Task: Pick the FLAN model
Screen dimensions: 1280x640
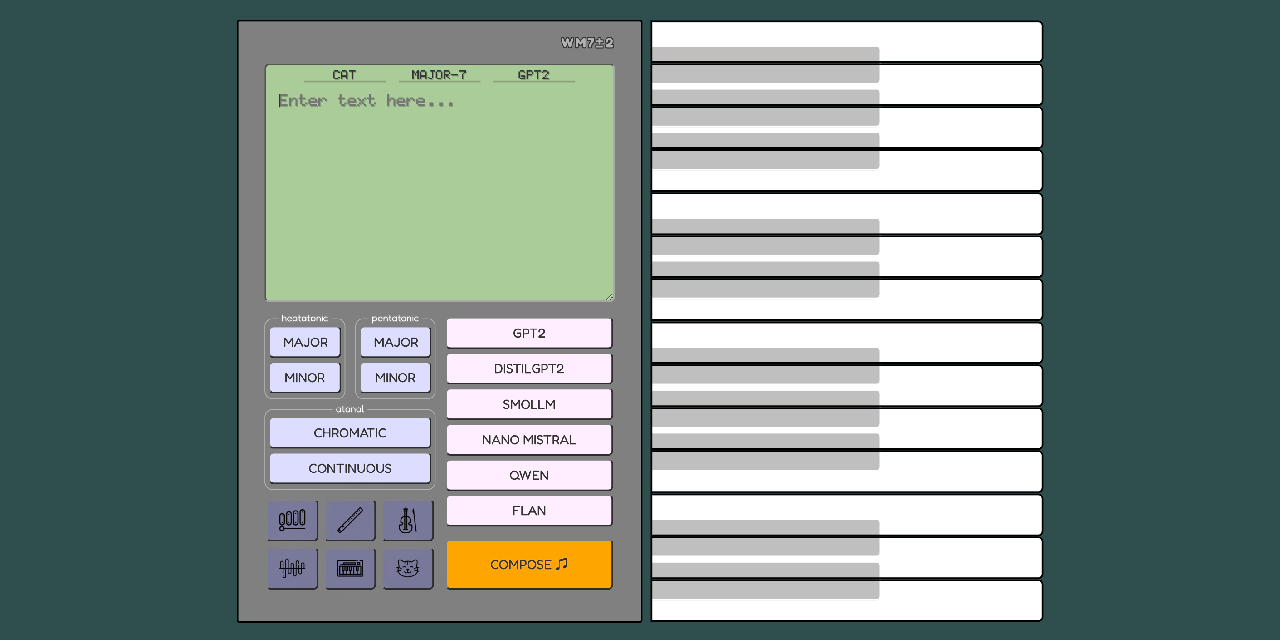Action: point(529,510)
